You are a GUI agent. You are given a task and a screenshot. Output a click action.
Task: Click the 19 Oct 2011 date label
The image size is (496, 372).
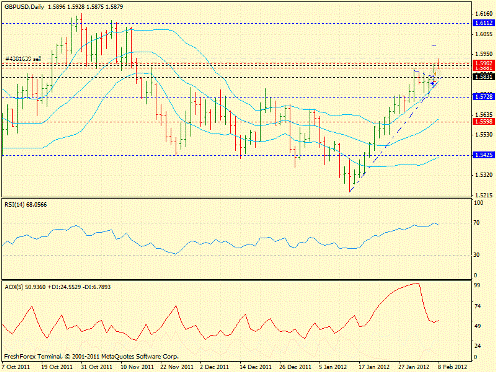(x=57, y=367)
